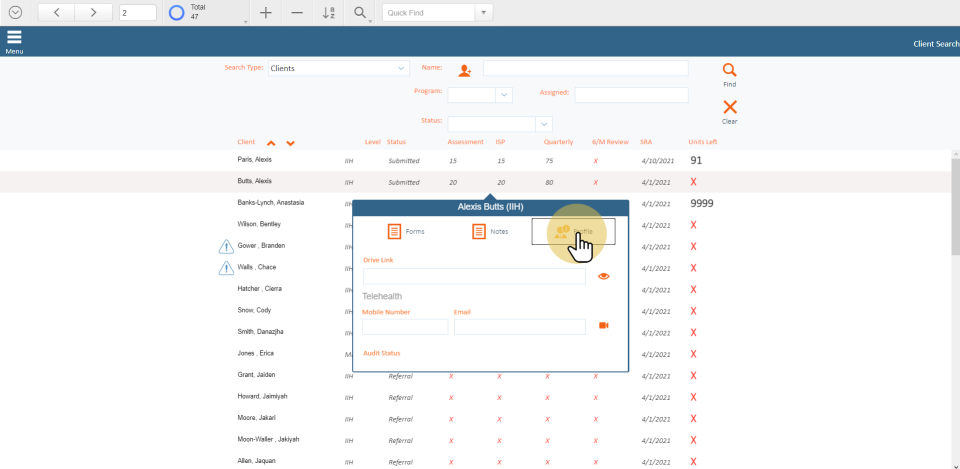Click the plus icon to add record
The width and height of the screenshot is (960, 469).
pos(265,13)
